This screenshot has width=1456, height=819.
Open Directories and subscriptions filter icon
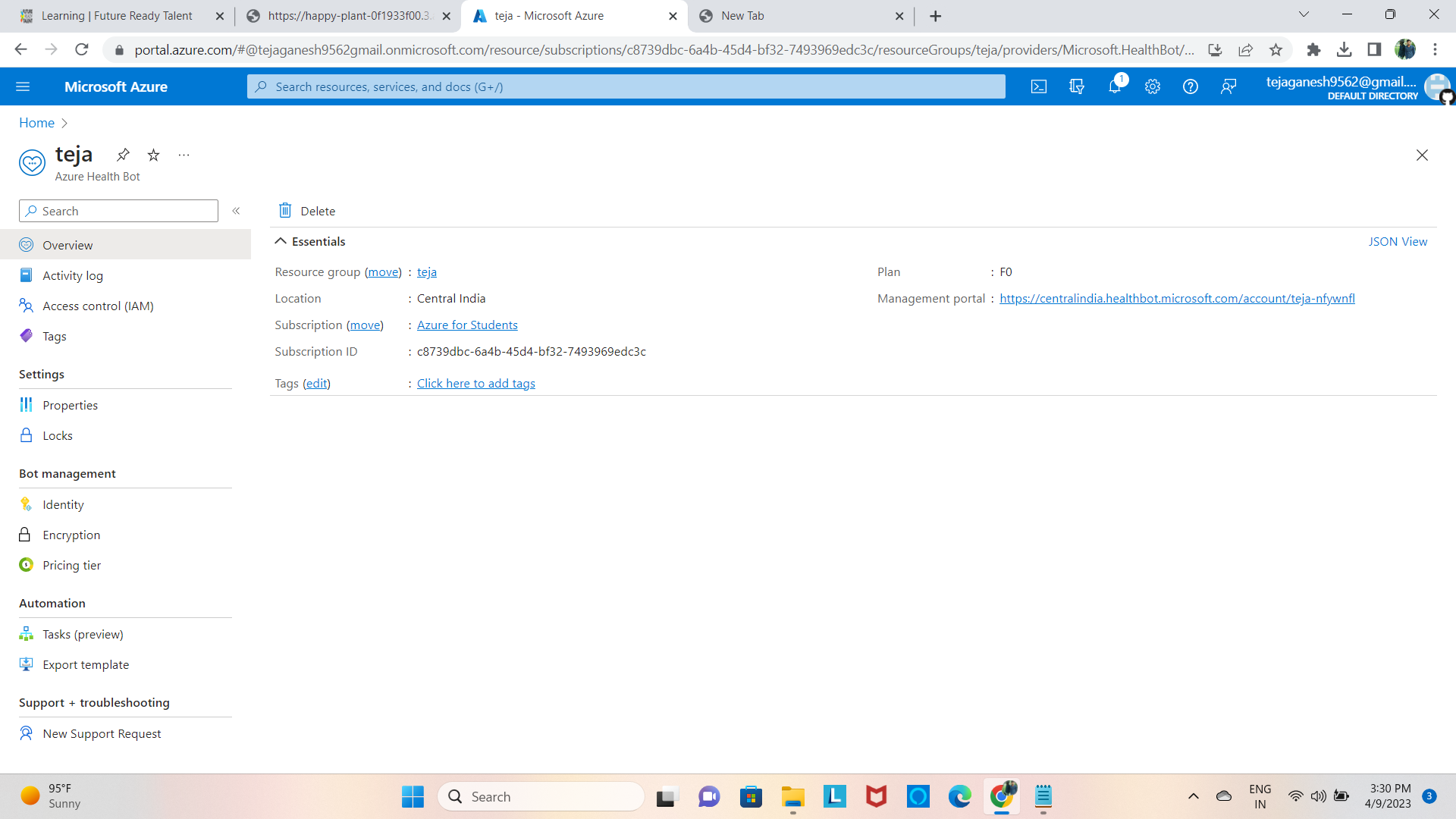[1077, 87]
